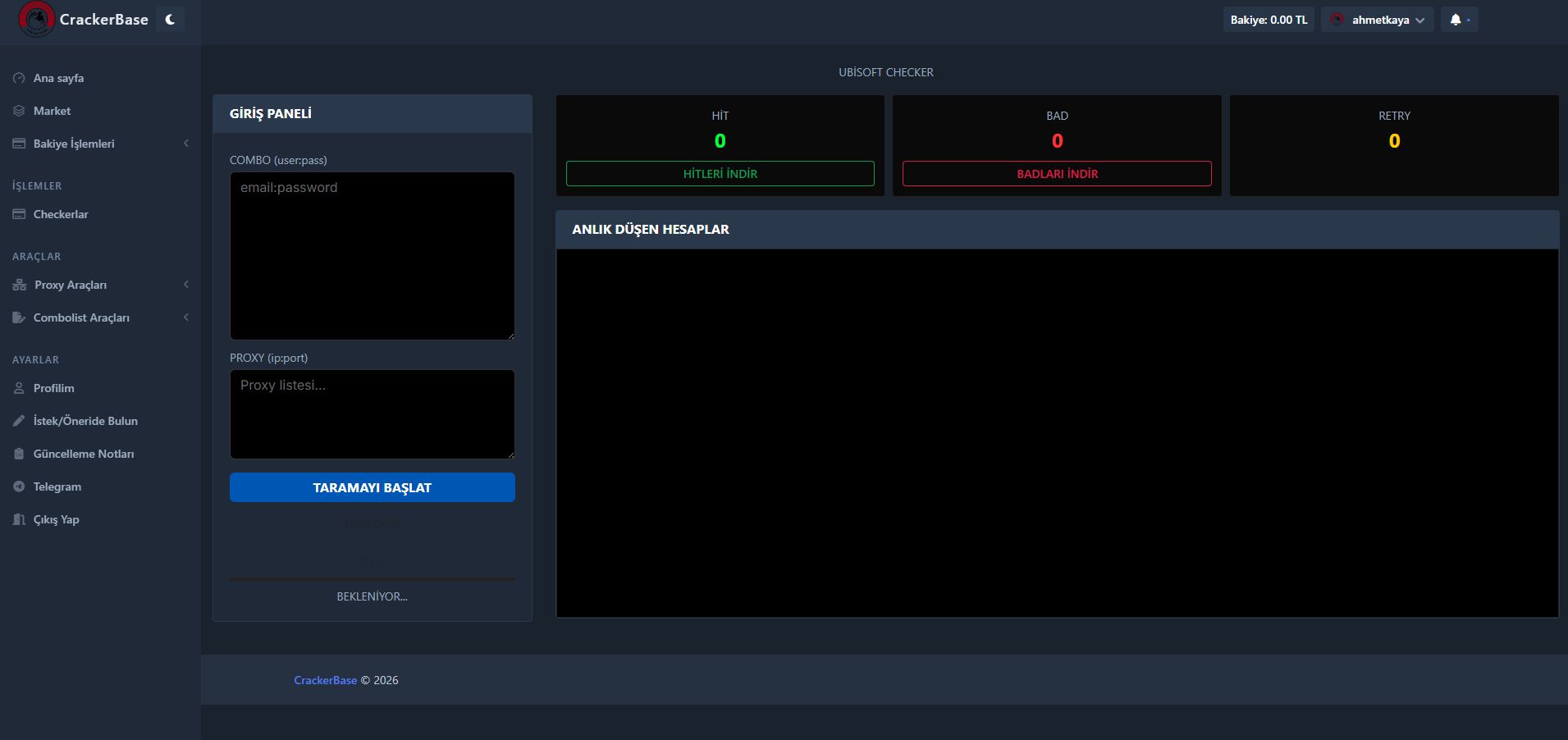Click the BEKLENİYOR... status text
This screenshot has width=1568, height=740.
point(373,596)
